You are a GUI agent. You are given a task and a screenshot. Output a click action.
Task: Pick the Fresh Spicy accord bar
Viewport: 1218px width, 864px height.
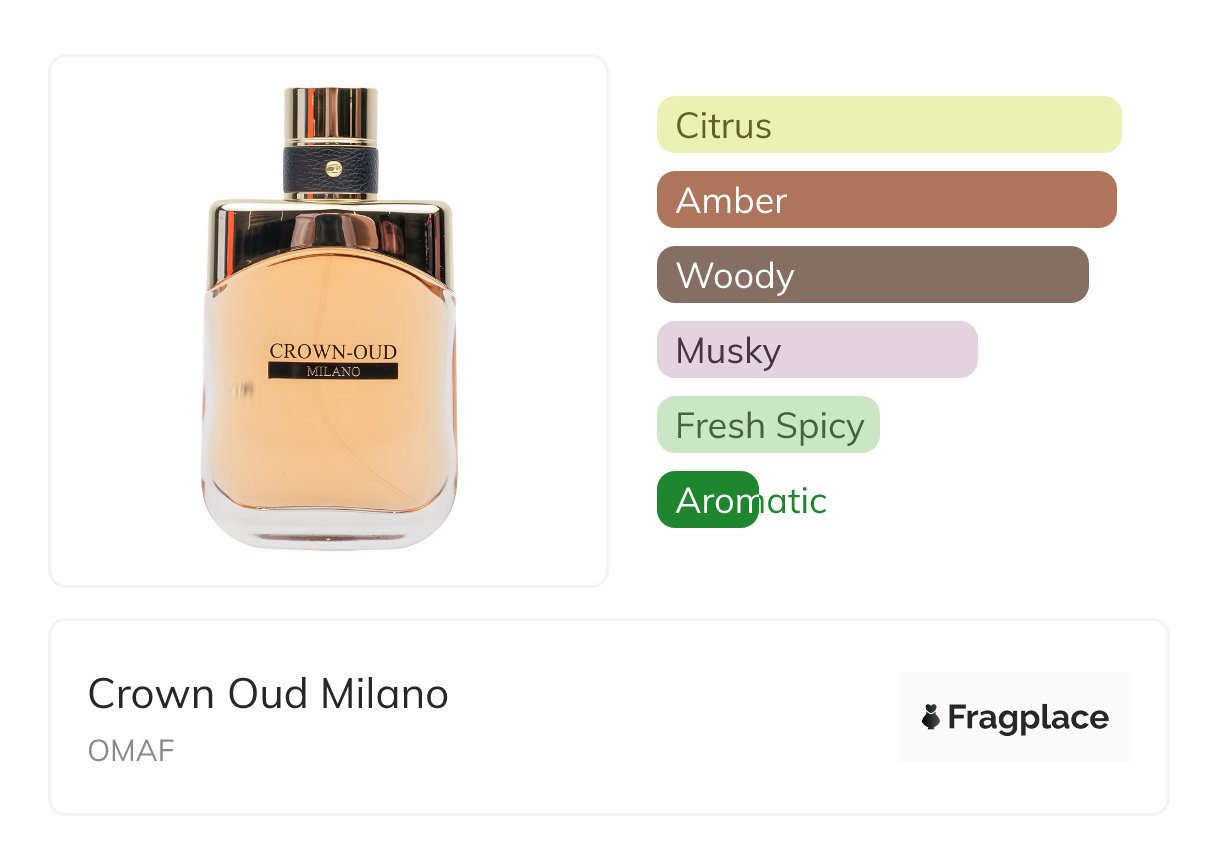click(768, 425)
